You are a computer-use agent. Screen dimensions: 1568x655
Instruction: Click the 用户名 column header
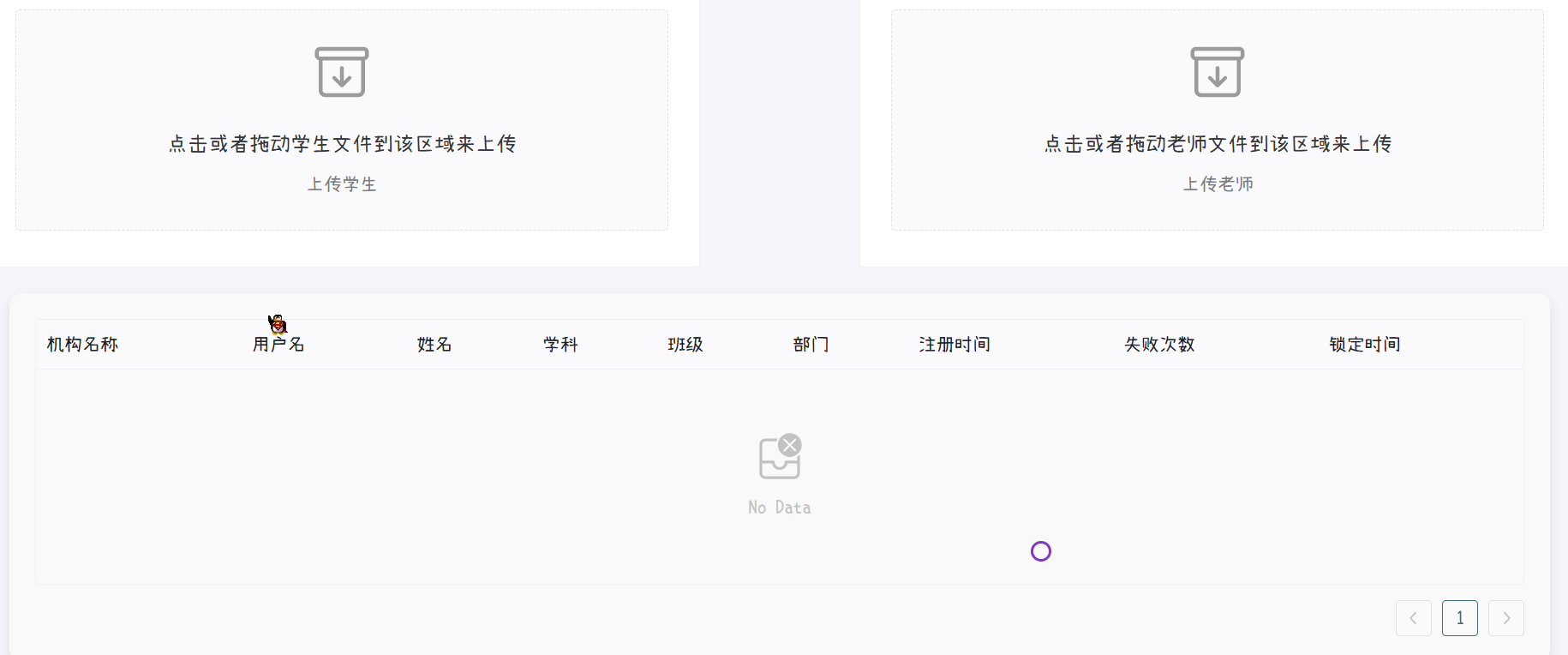click(x=278, y=345)
